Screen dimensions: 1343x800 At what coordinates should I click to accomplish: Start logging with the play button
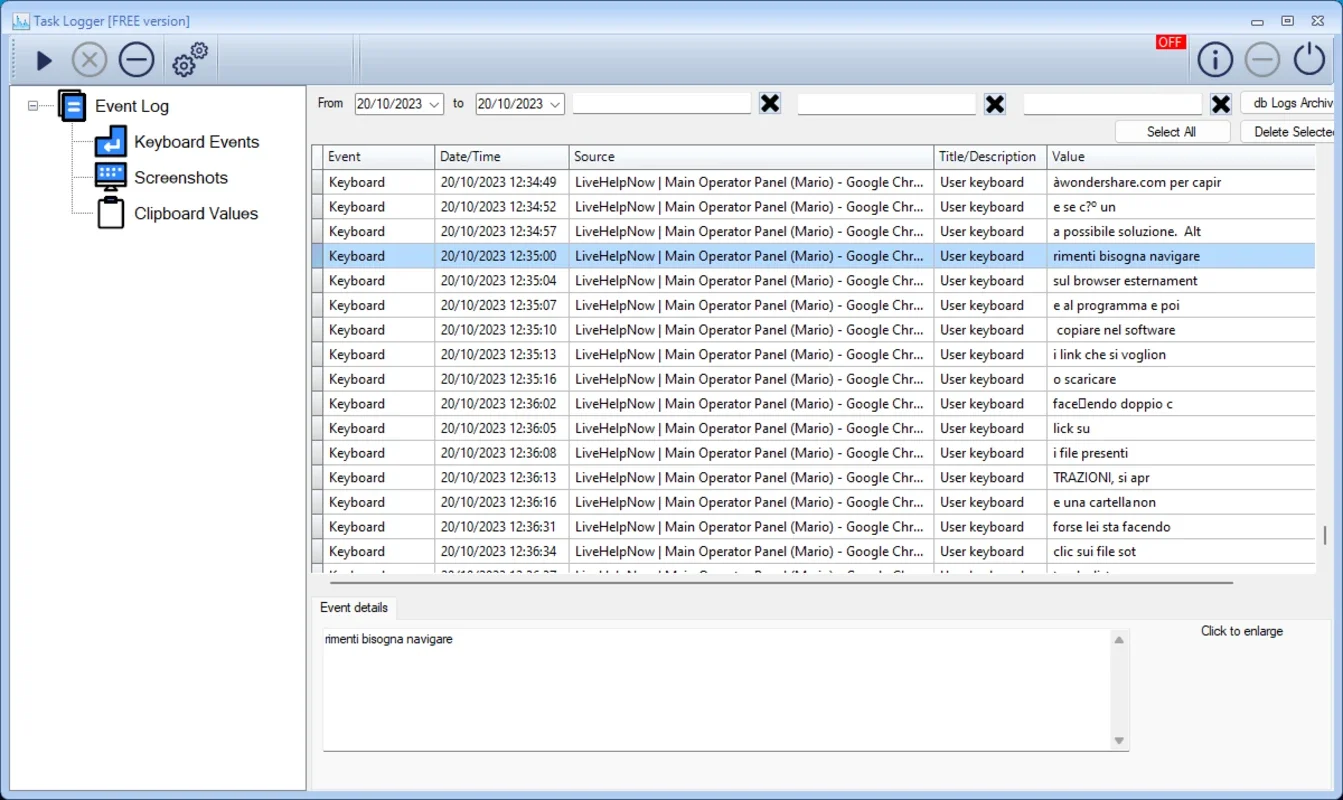44,61
